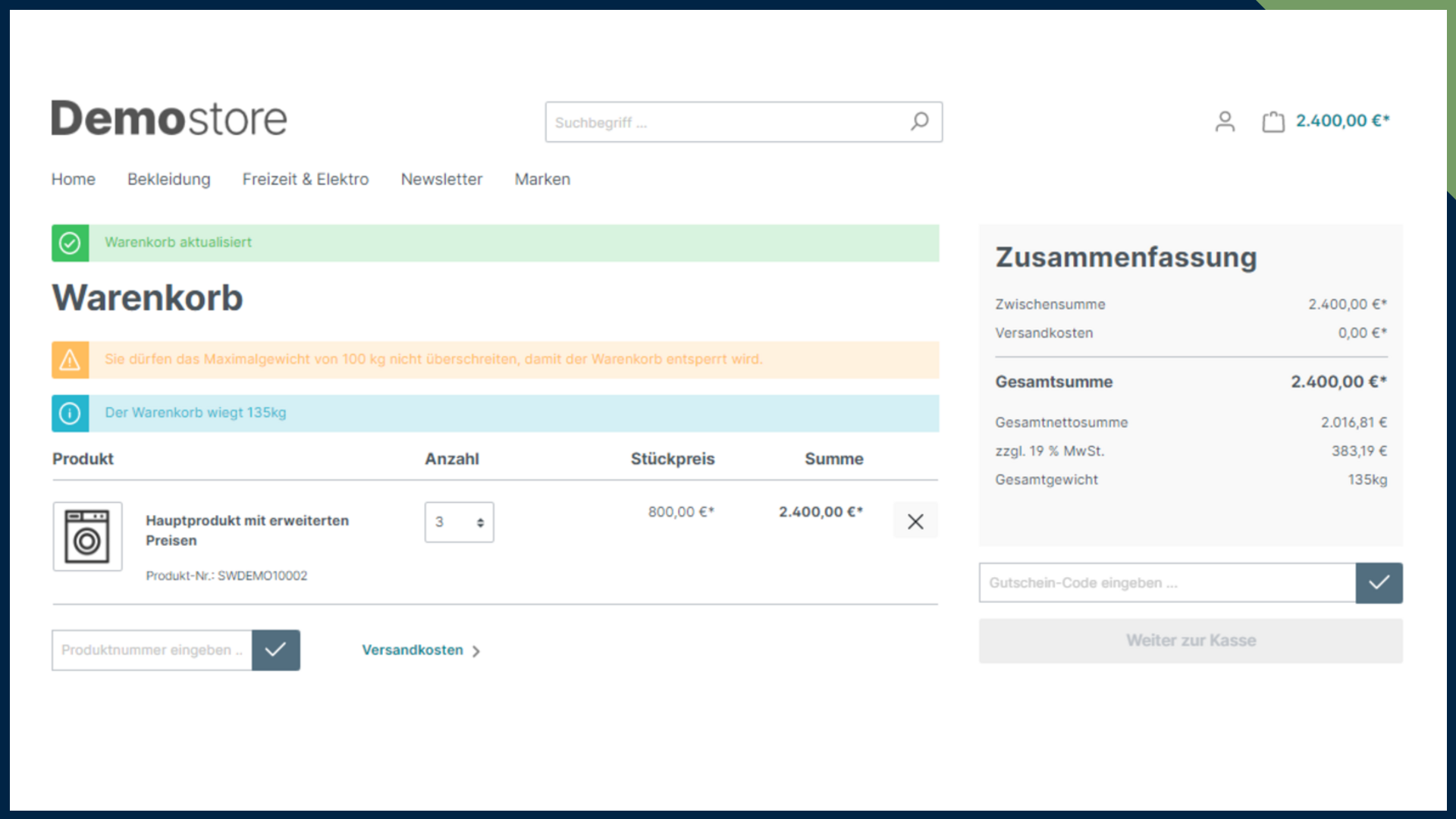Screen dimensions: 1456x819
Task: Click the green checkmark icon on Warenkorb aktualisiert
Action: (70, 243)
